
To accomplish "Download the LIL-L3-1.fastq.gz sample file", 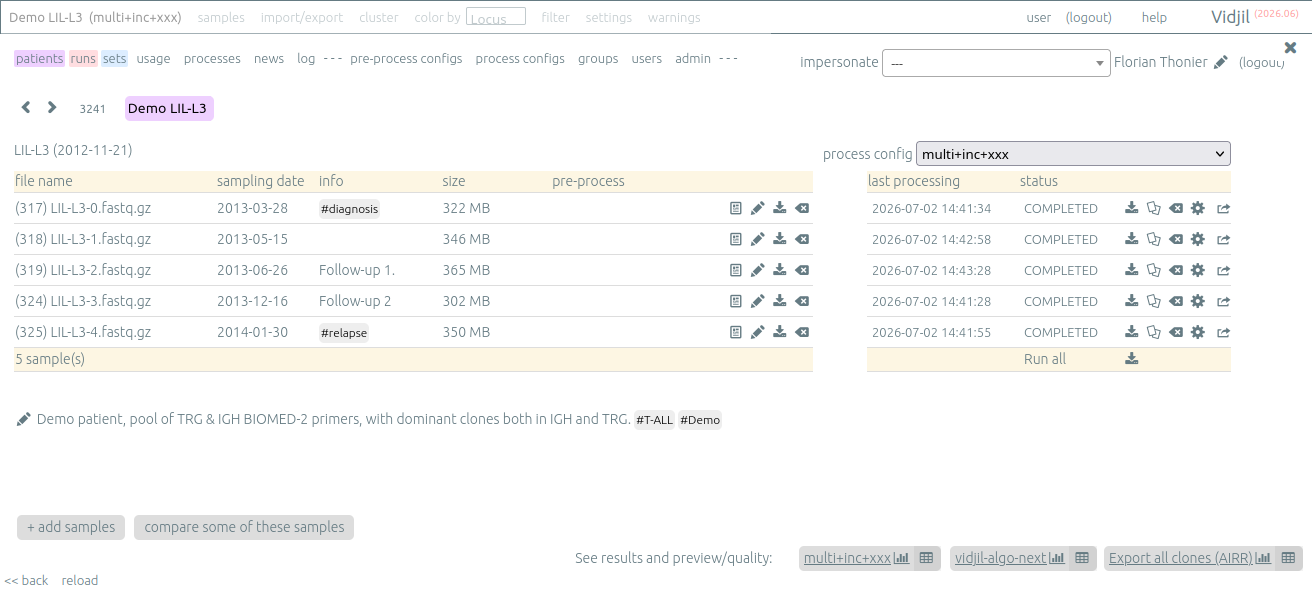I will point(779,240).
